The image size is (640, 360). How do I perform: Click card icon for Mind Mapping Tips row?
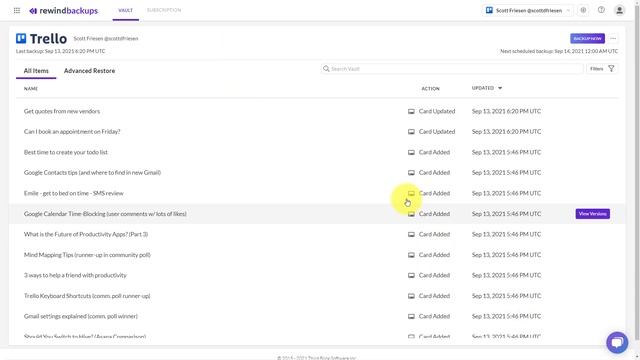411,255
